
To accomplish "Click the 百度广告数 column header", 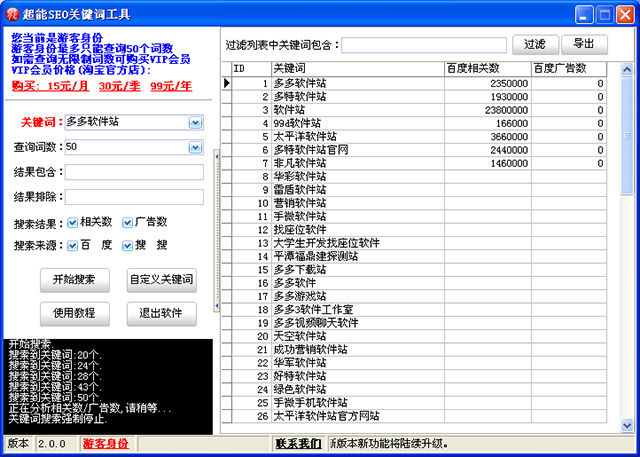I will (x=569, y=69).
